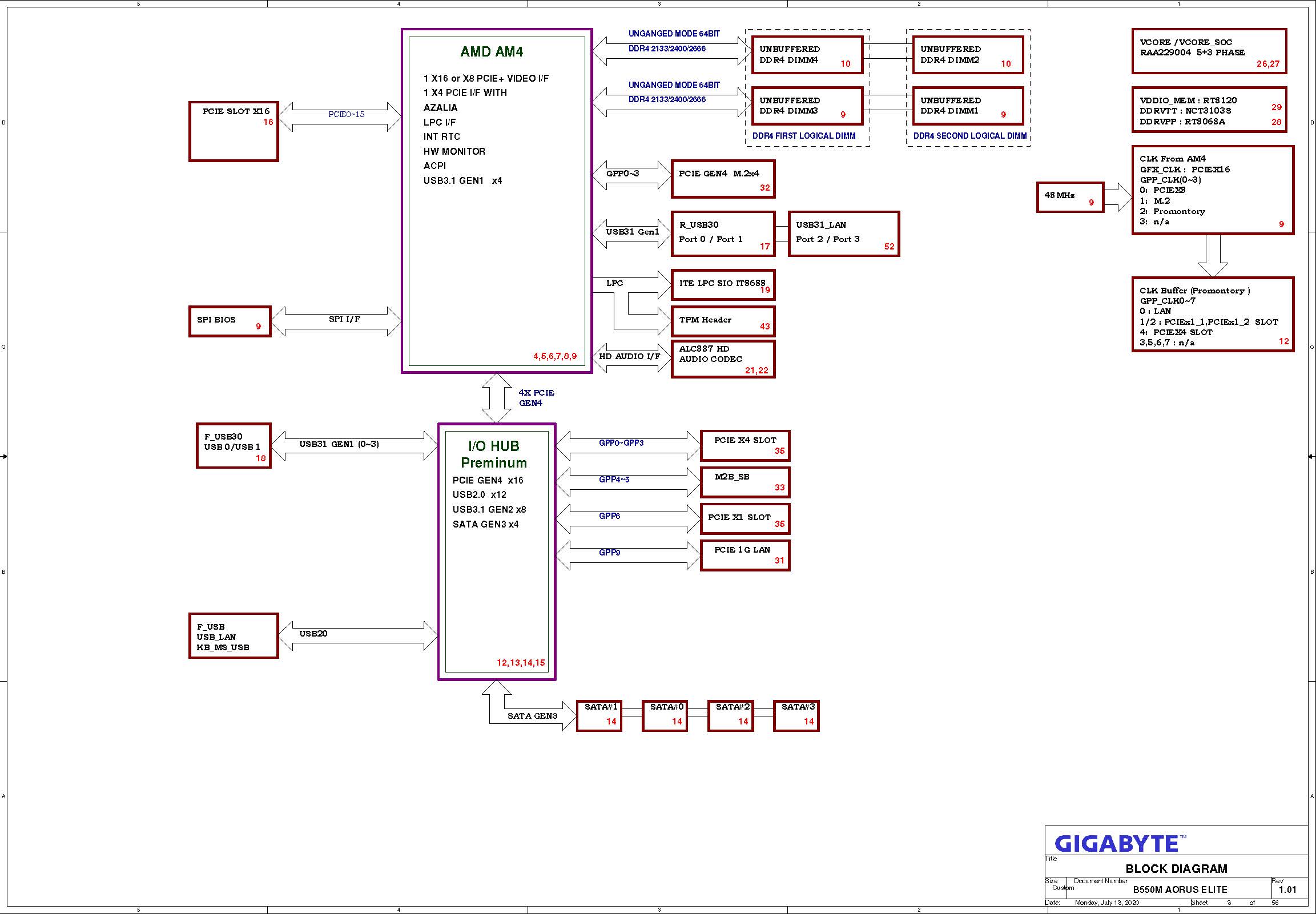
Task: Click the "R_USB30" block
Action: pyautogui.click(x=723, y=233)
